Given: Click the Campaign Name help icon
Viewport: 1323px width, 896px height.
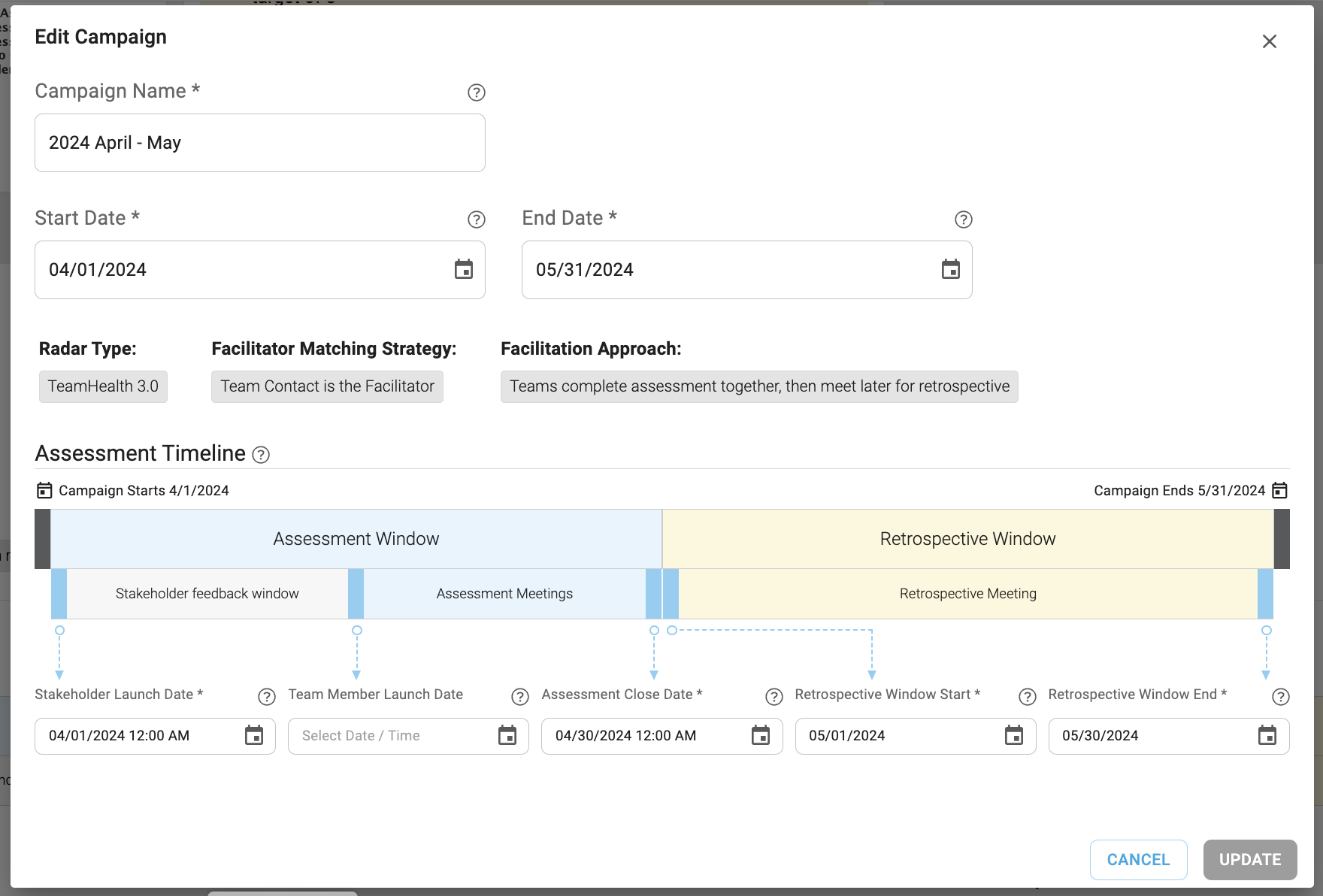Looking at the screenshot, I should [477, 92].
